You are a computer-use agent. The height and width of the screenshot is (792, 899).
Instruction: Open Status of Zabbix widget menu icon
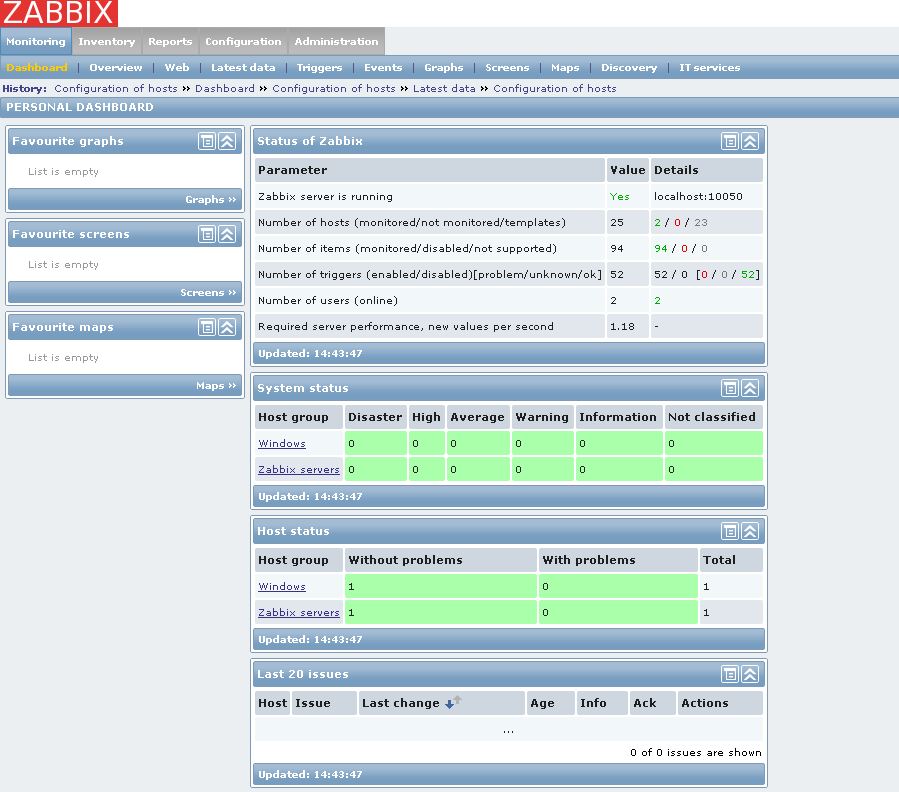click(730, 141)
